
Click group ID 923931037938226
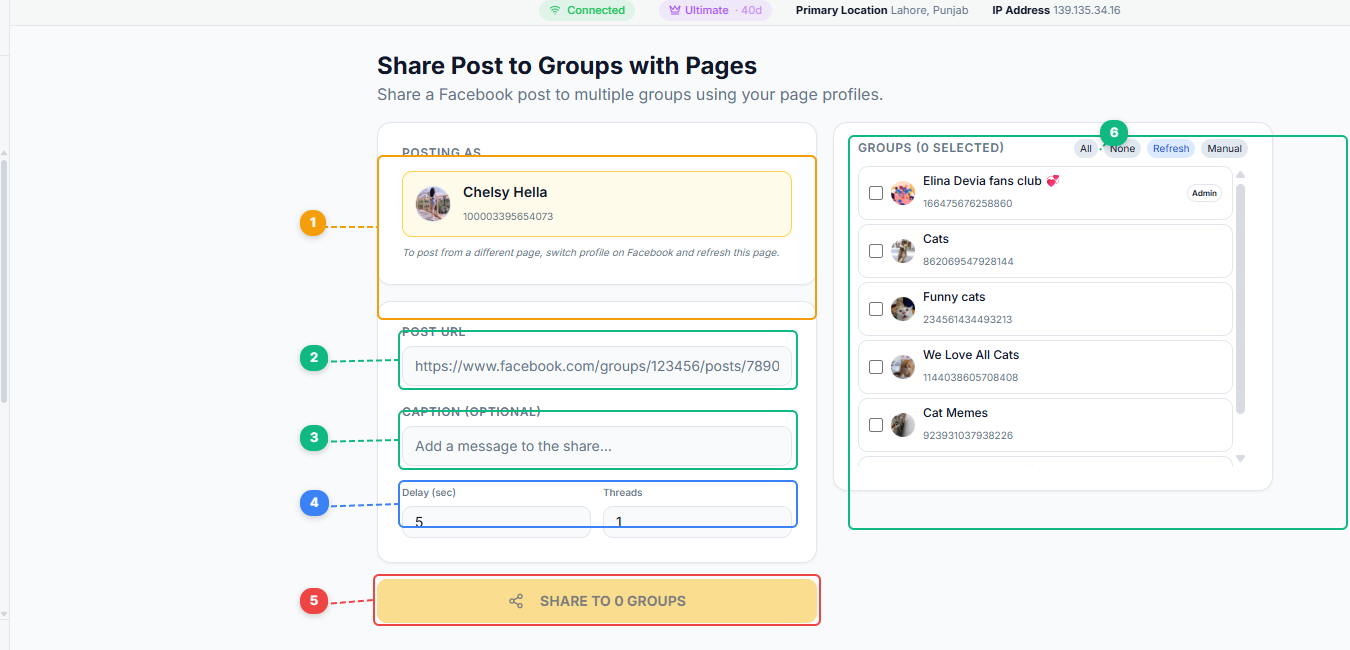click(968, 435)
